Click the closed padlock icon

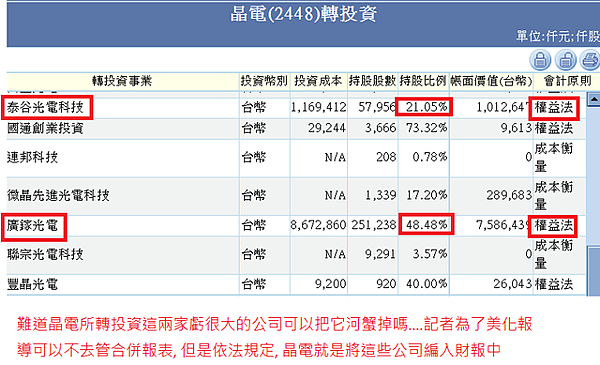[540, 60]
